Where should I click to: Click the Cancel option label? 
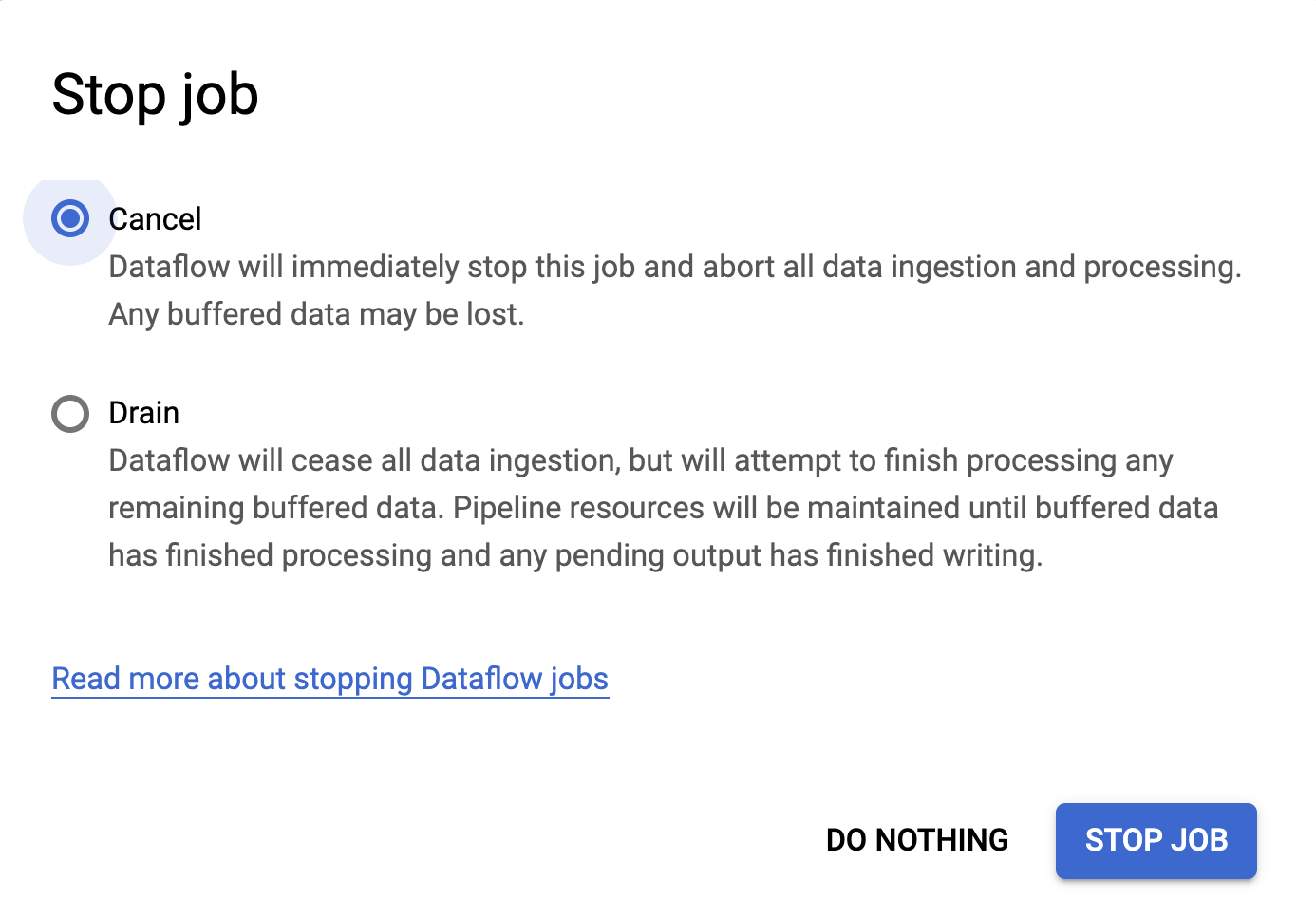155,219
